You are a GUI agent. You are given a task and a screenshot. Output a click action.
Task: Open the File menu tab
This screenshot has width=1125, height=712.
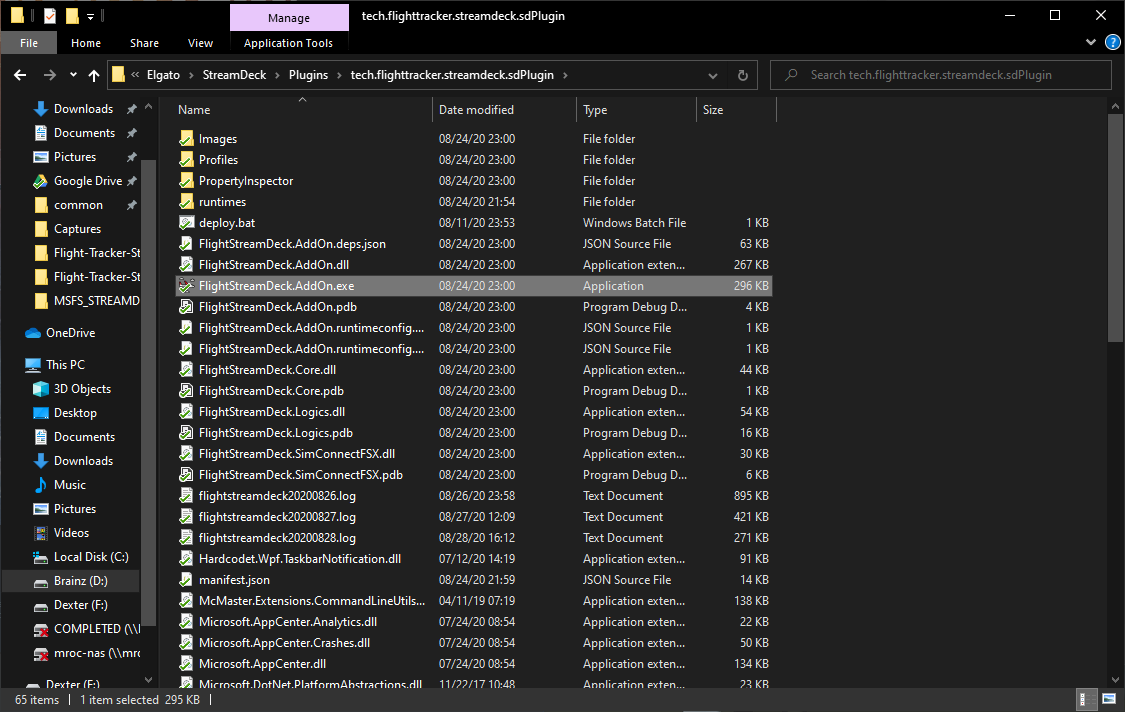[29, 43]
